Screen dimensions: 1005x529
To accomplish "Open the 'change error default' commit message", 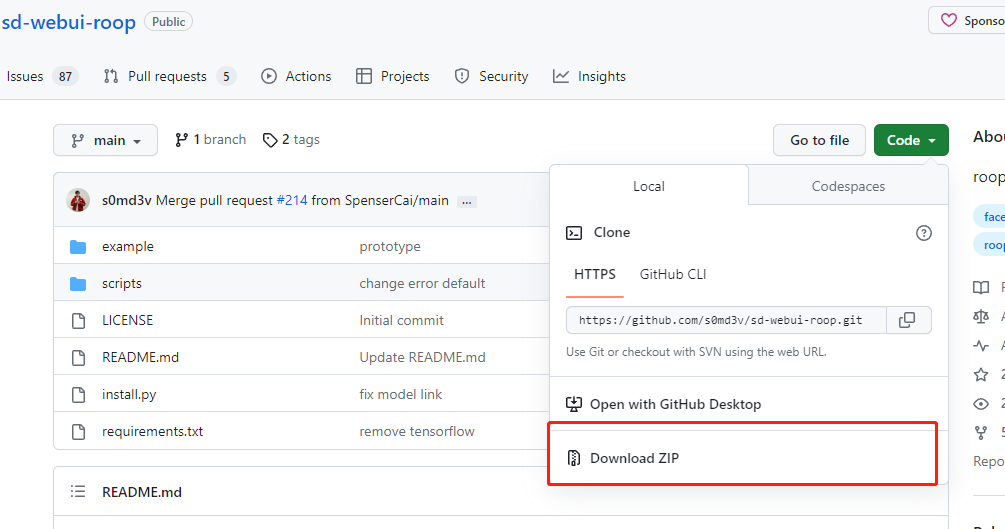I will point(422,283).
